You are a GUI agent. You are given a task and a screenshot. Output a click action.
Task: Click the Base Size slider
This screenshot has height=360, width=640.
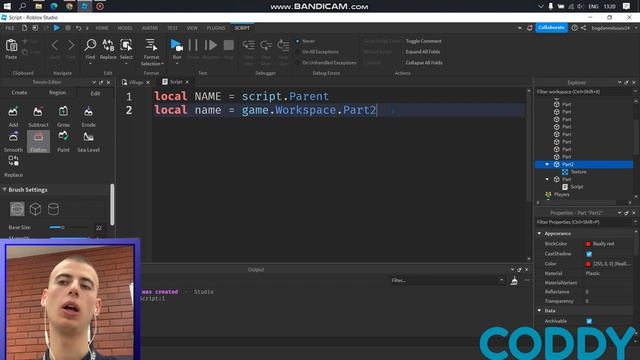point(69,227)
